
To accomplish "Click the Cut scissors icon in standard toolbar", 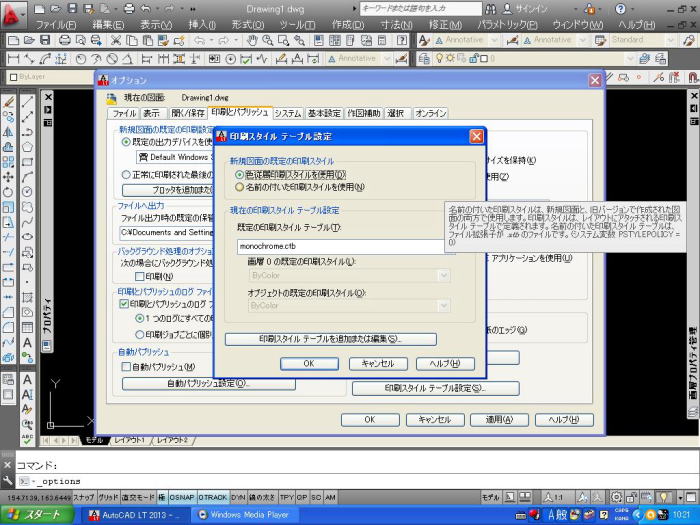I will click(116, 41).
